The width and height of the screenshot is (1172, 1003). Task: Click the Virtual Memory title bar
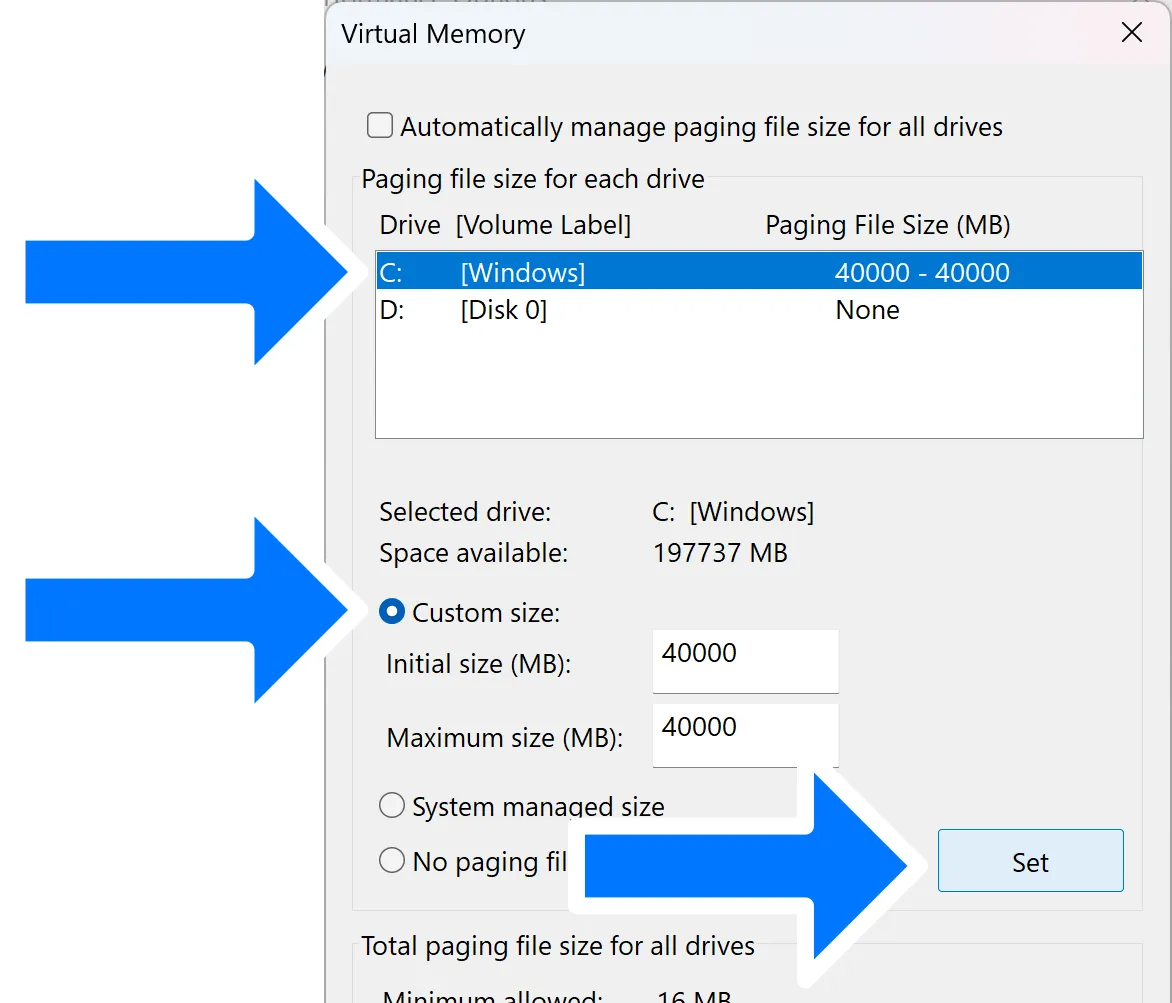[700, 33]
